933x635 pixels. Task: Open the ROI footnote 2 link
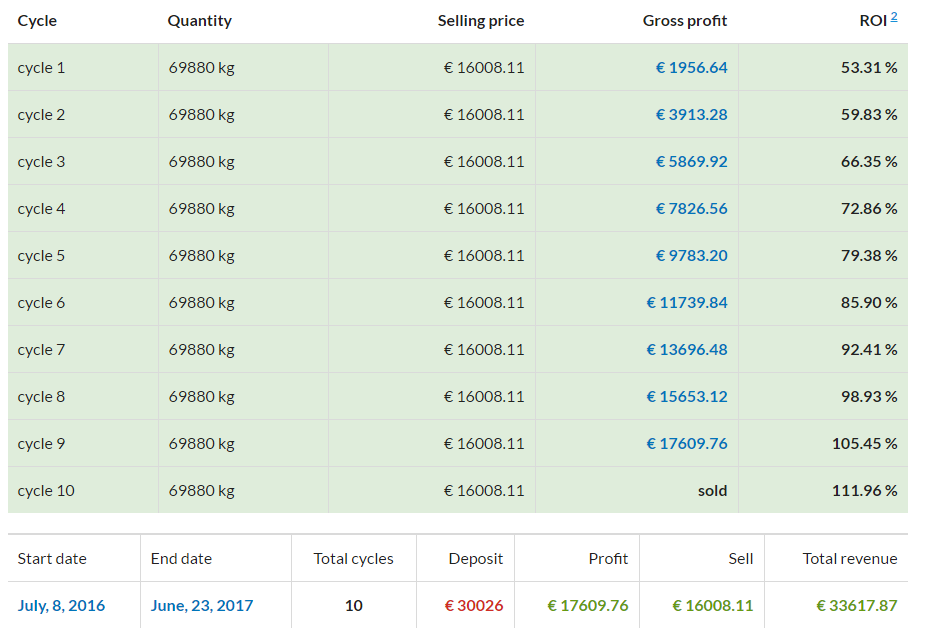pos(894,16)
